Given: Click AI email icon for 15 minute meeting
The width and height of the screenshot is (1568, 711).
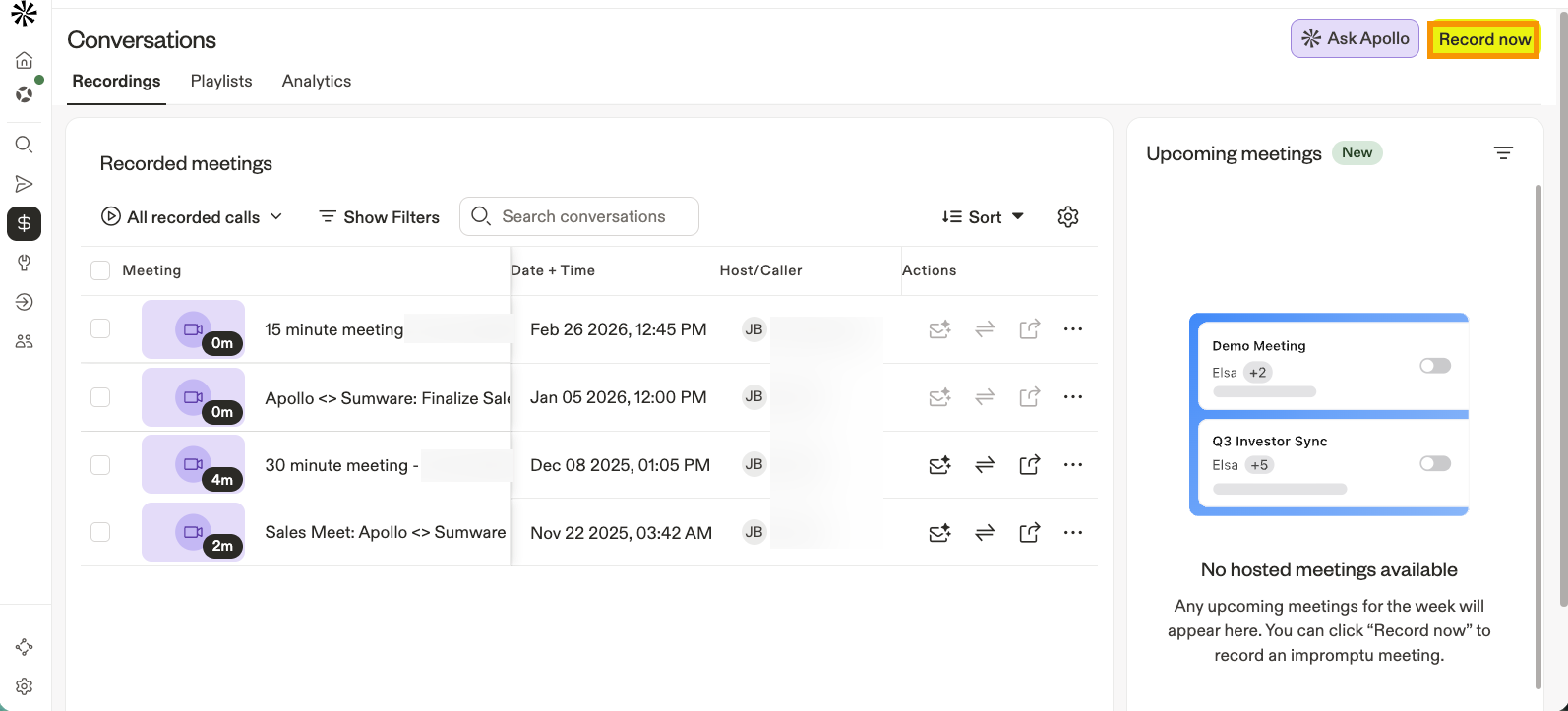Looking at the screenshot, I should (x=939, y=329).
